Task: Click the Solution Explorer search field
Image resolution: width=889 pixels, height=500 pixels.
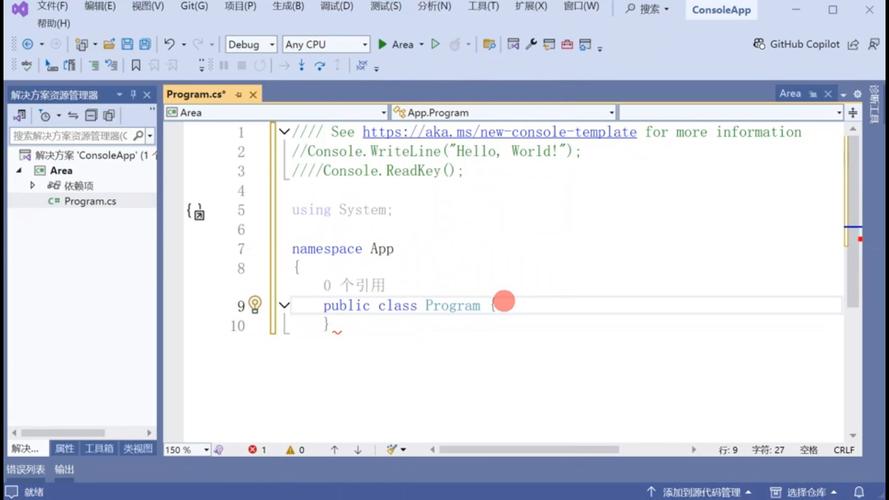Action: tap(71, 135)
